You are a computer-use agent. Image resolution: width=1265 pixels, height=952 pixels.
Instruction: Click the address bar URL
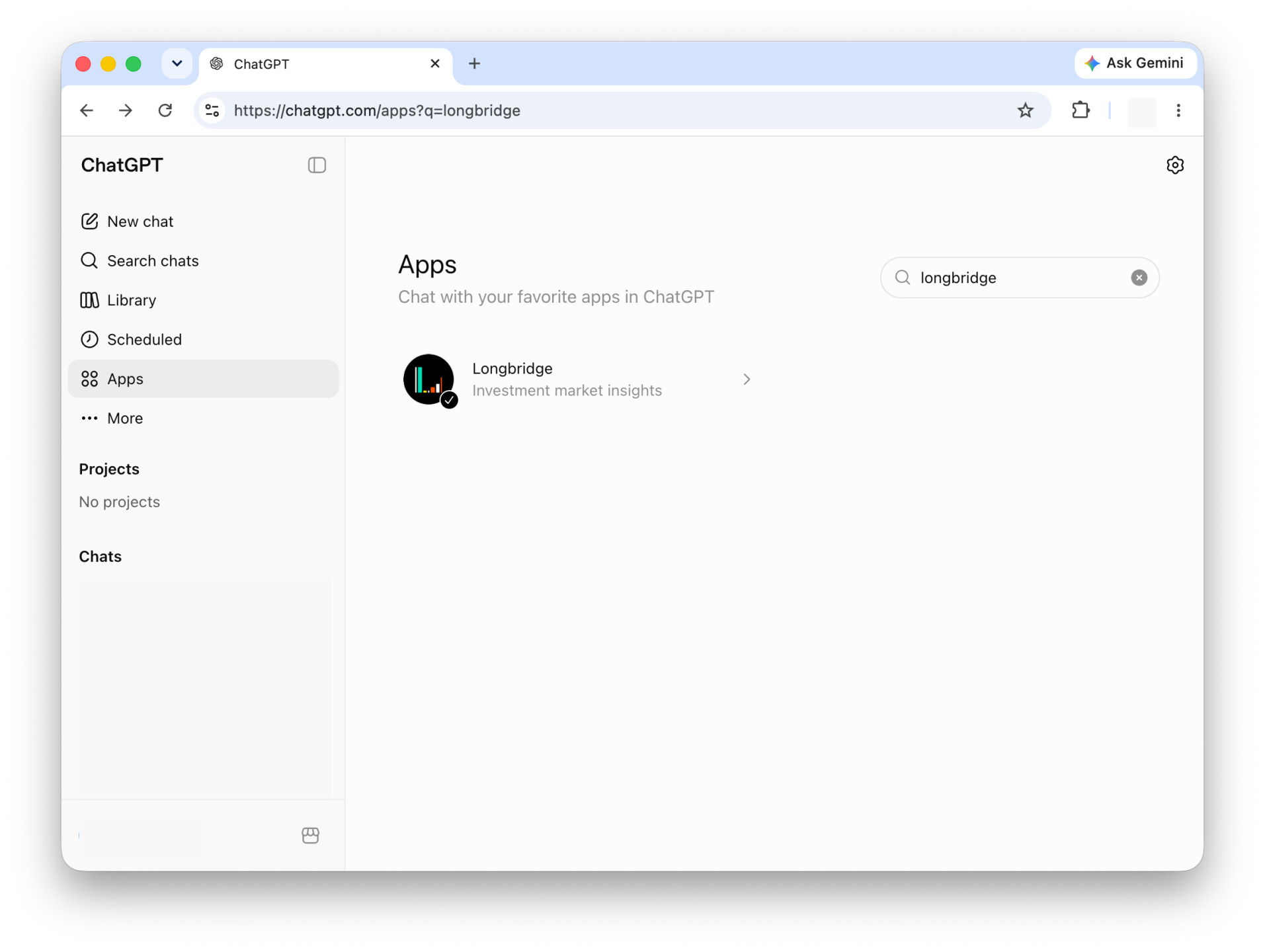tap(377, 110)
